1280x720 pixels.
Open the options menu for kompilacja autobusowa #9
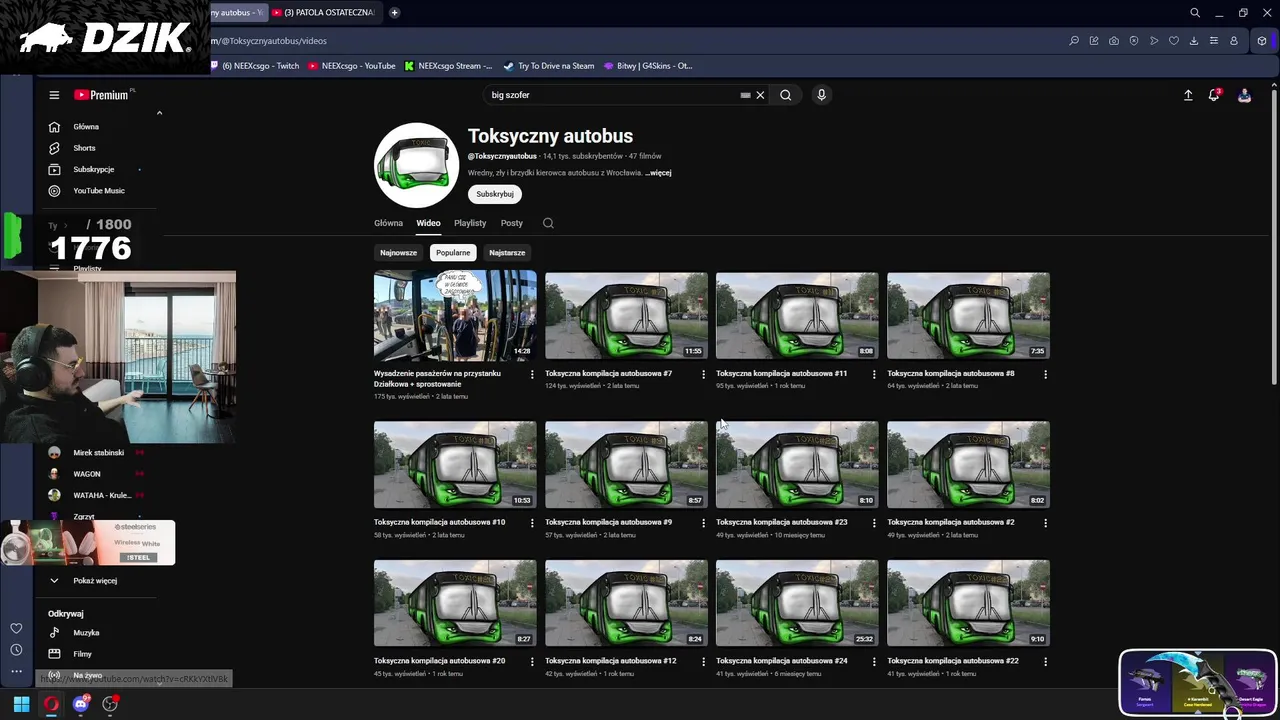703,522
